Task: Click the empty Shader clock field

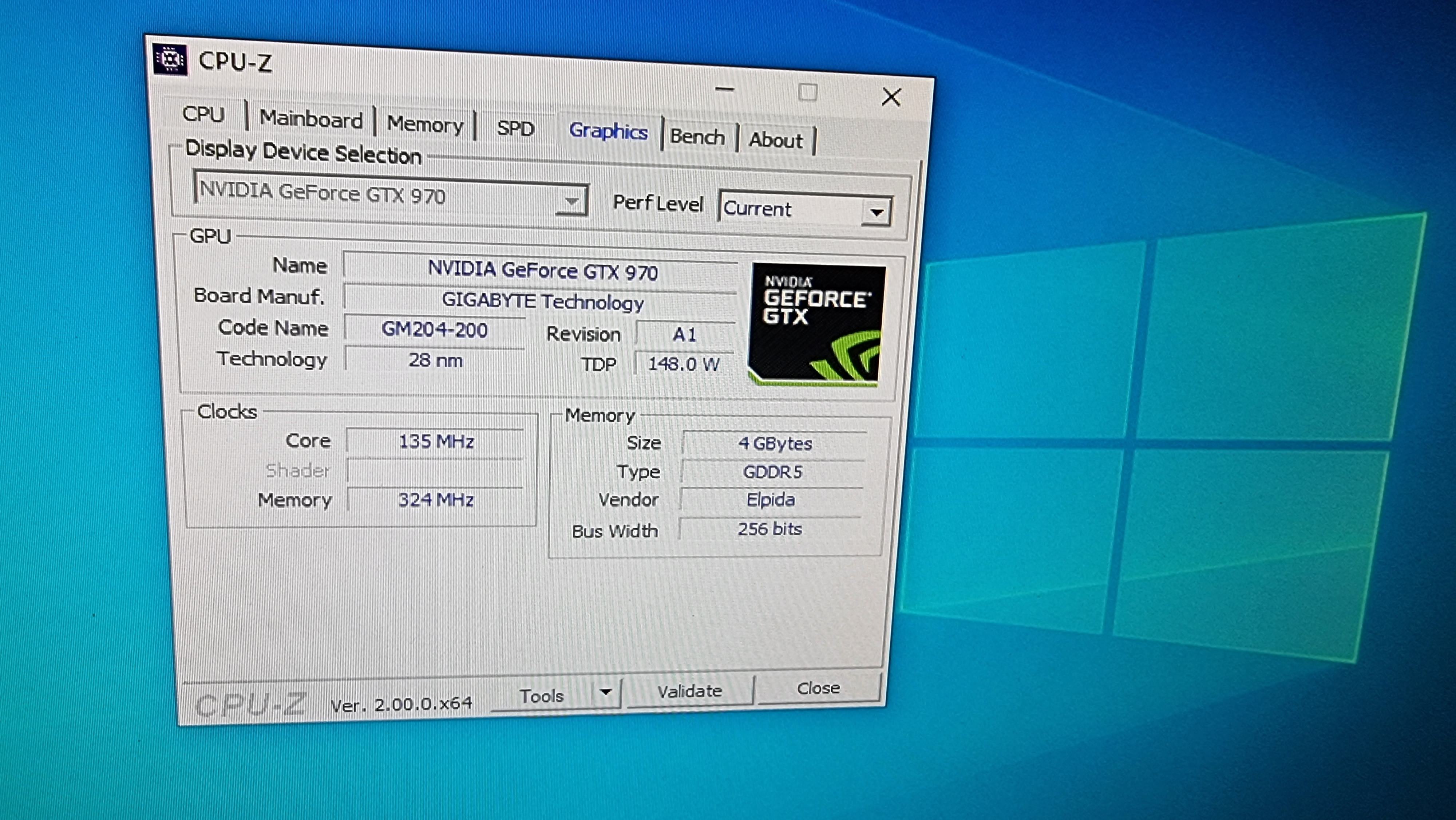Action: pyautogui.click(x=435, y=470)
